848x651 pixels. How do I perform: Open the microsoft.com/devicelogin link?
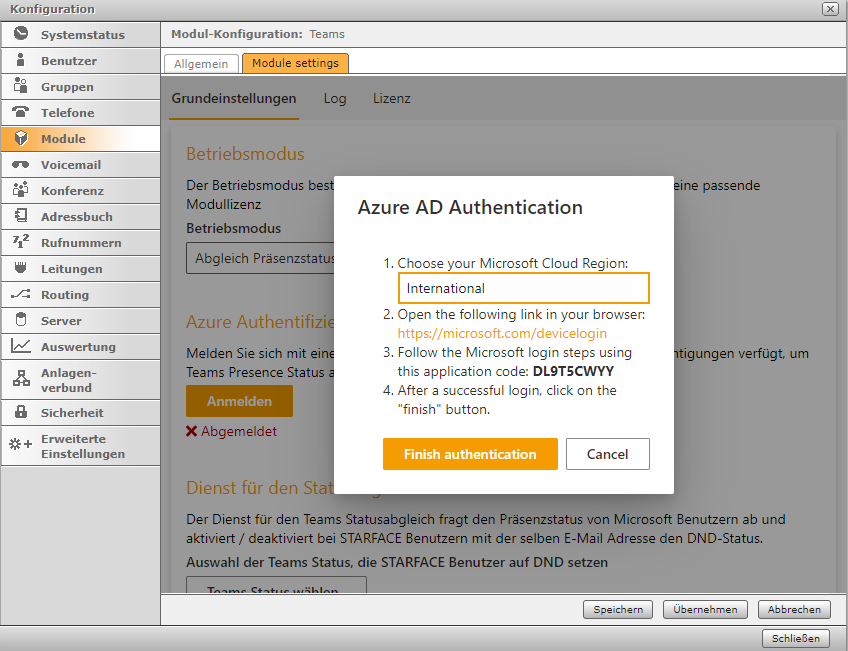pos(502,333)
